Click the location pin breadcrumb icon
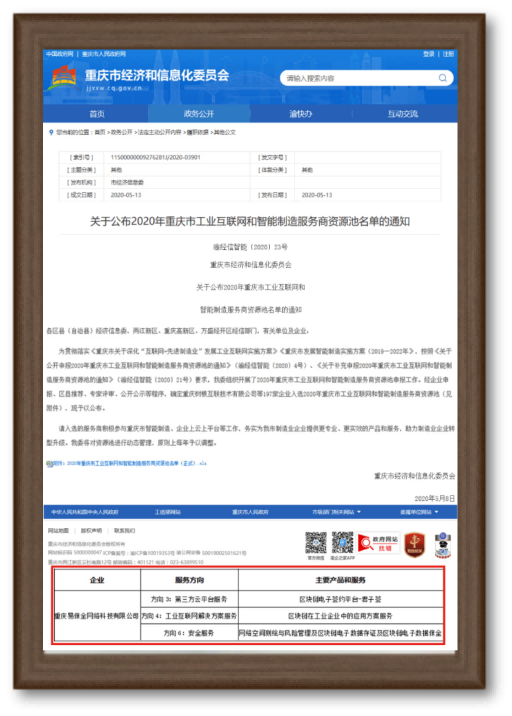This screenshot has height=716, width=512. pyautogui.click(x=51, y=132)
